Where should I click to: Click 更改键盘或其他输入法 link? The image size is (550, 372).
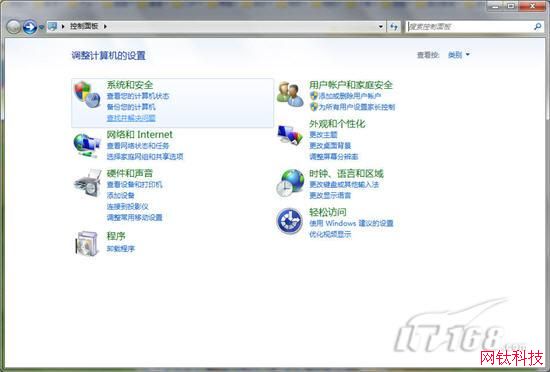(x=344, y=184)
